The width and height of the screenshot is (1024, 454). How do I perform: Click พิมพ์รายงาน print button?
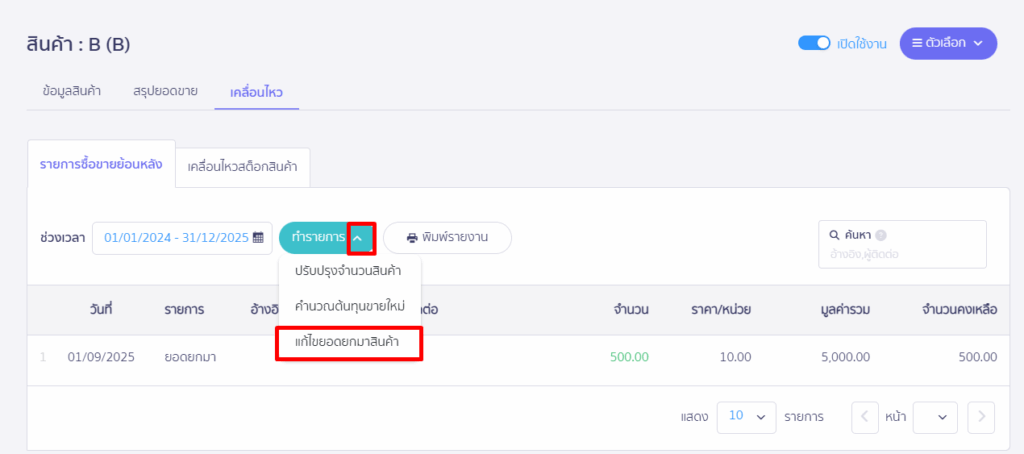447,238
